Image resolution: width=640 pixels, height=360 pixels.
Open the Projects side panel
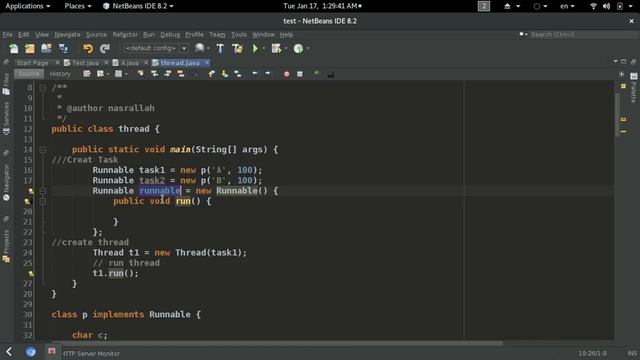[6, 246]
